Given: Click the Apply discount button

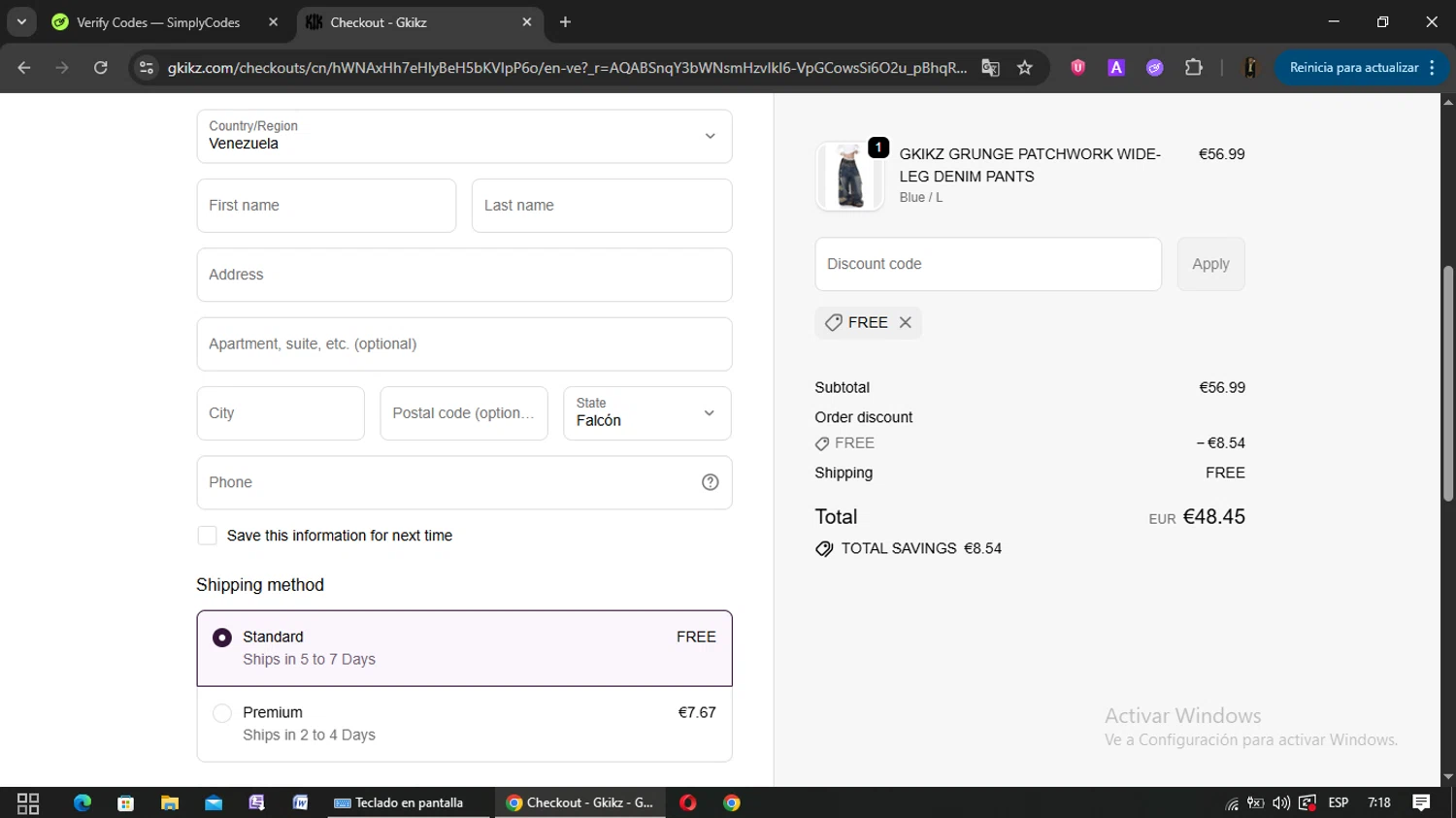Looking at the screenshot, I should (1210, 264).
